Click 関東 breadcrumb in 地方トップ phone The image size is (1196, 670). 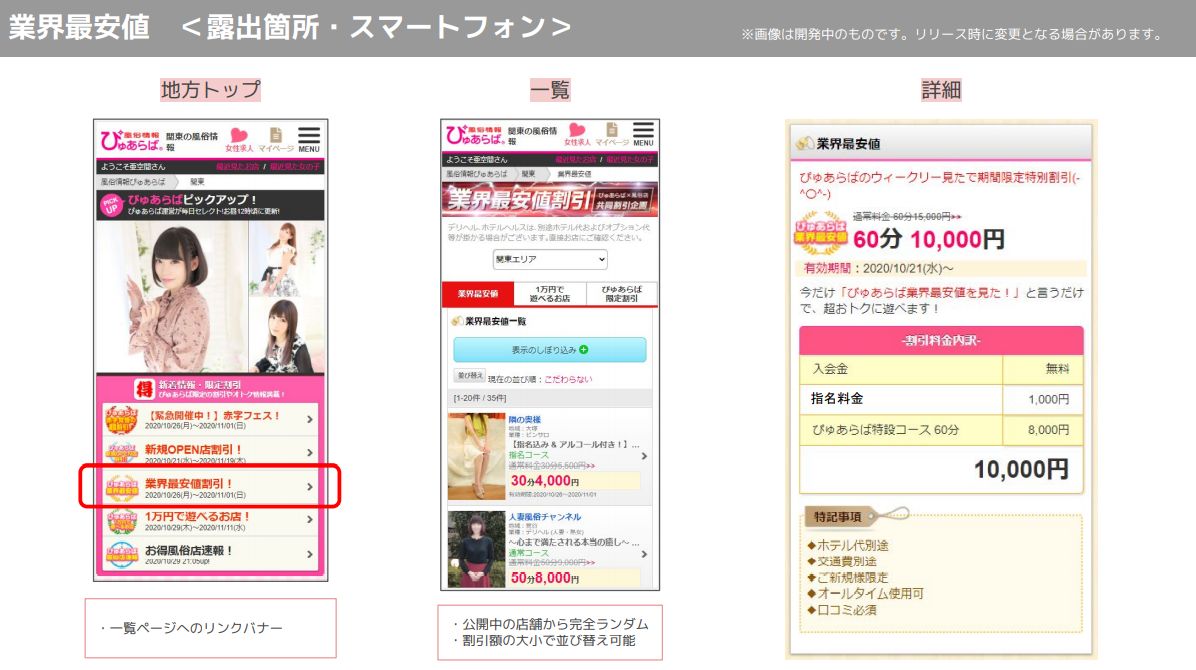198,182
